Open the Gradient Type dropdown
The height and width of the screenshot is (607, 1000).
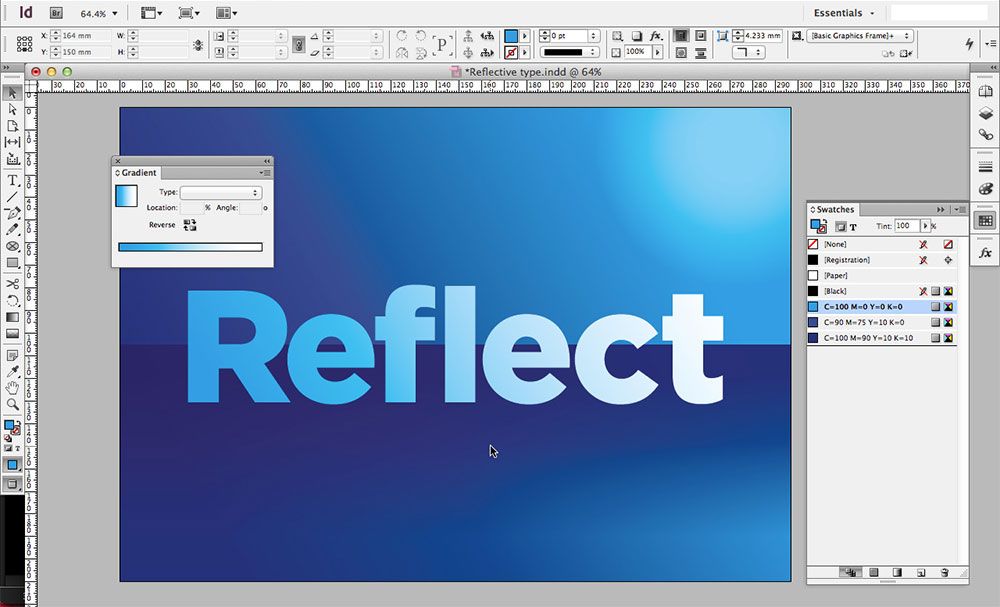221,192
